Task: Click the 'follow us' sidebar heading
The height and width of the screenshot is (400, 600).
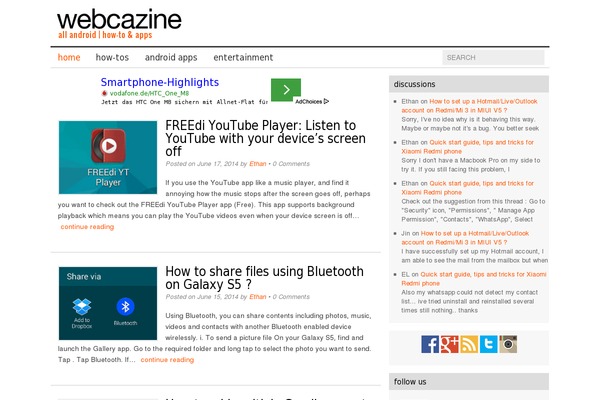Action: 410,382
